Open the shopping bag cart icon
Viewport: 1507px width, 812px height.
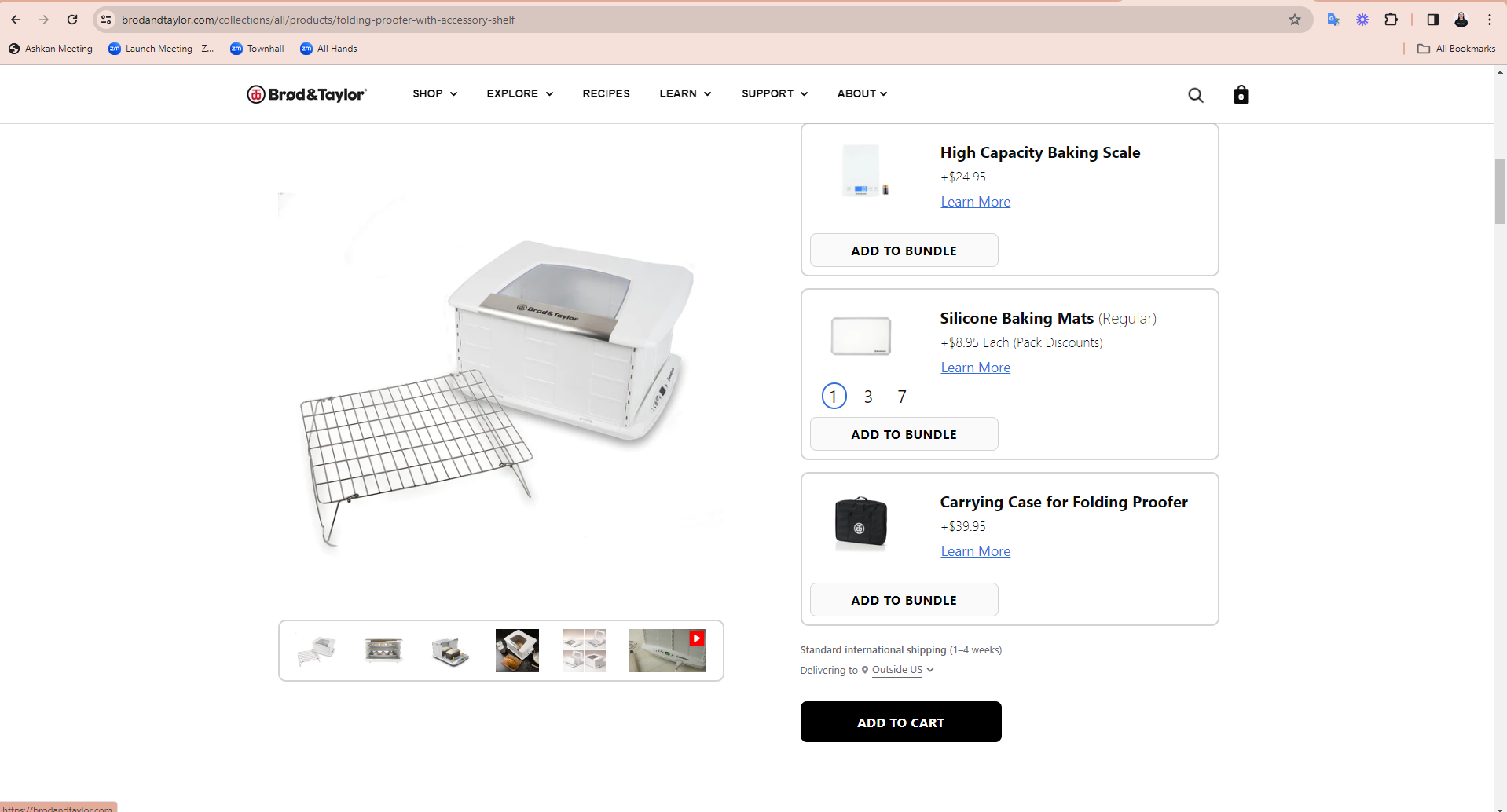1241,94
